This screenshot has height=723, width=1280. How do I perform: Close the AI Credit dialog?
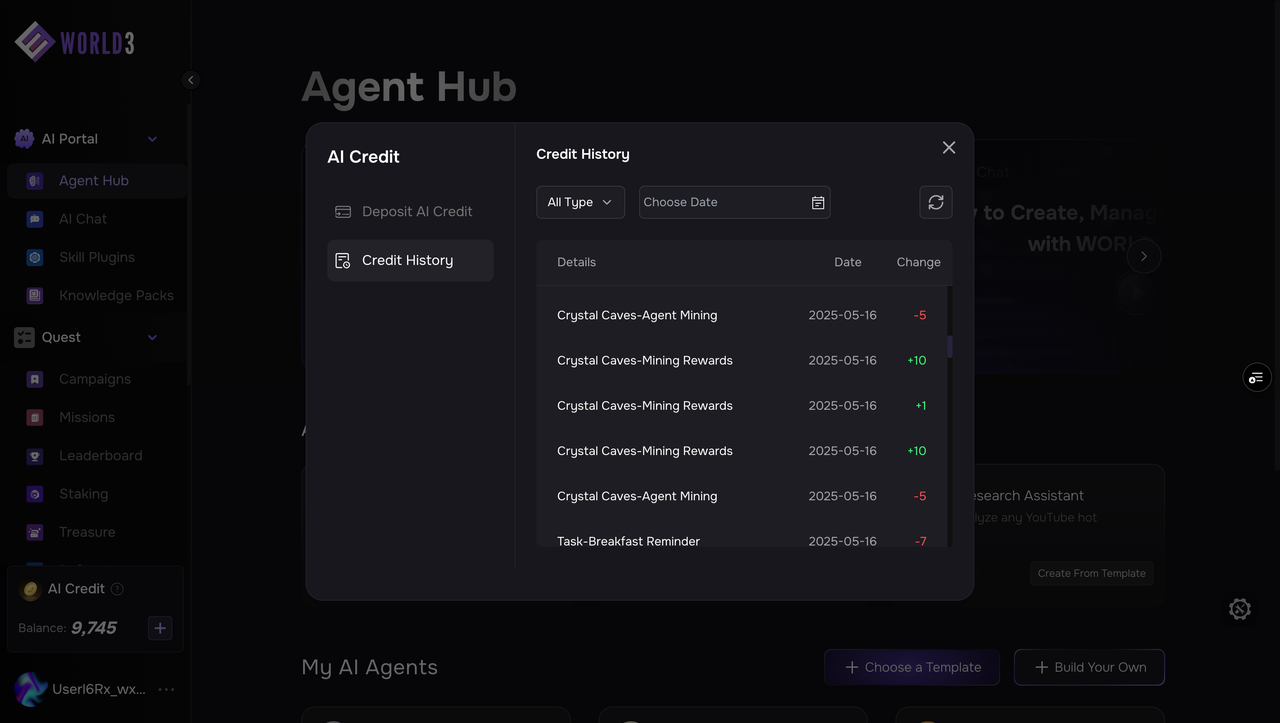point(949,148)
